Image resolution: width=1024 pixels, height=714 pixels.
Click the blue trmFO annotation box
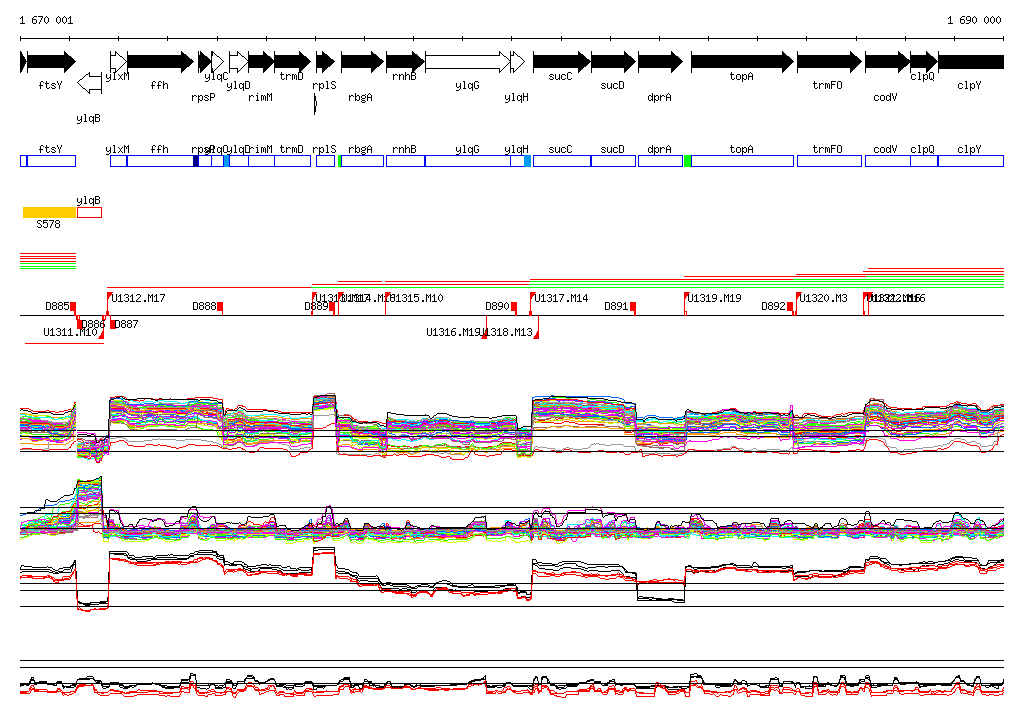coord(829,161)
